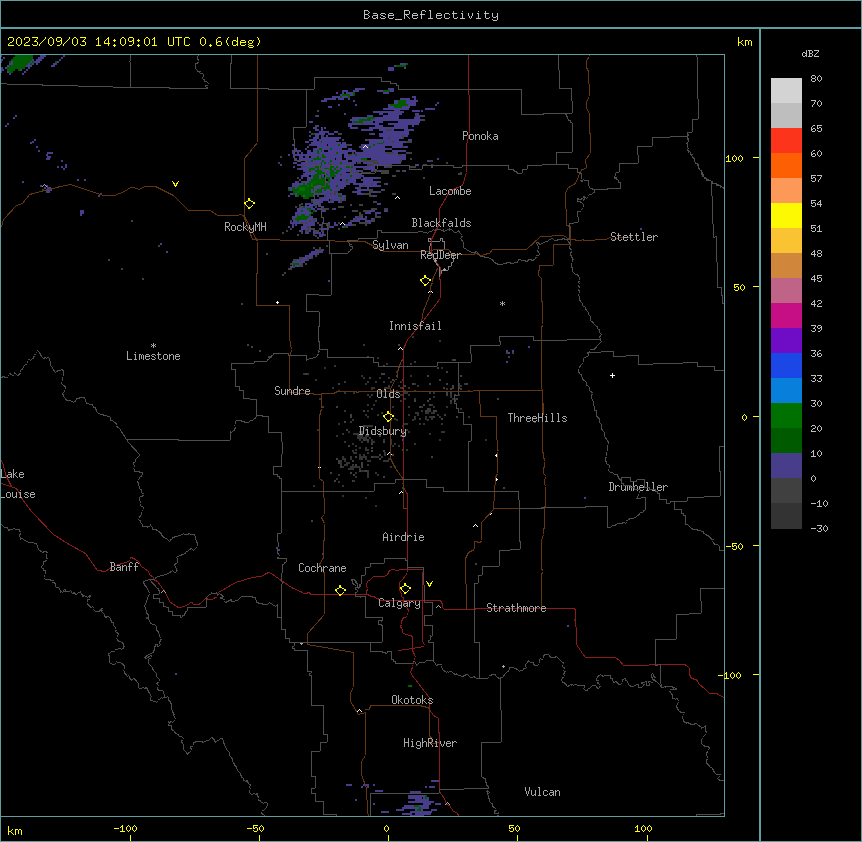Image resolution: width=862 pixels, height=842 pixels.
Task: Click the Limestone label
Action: tap(153, 356)
